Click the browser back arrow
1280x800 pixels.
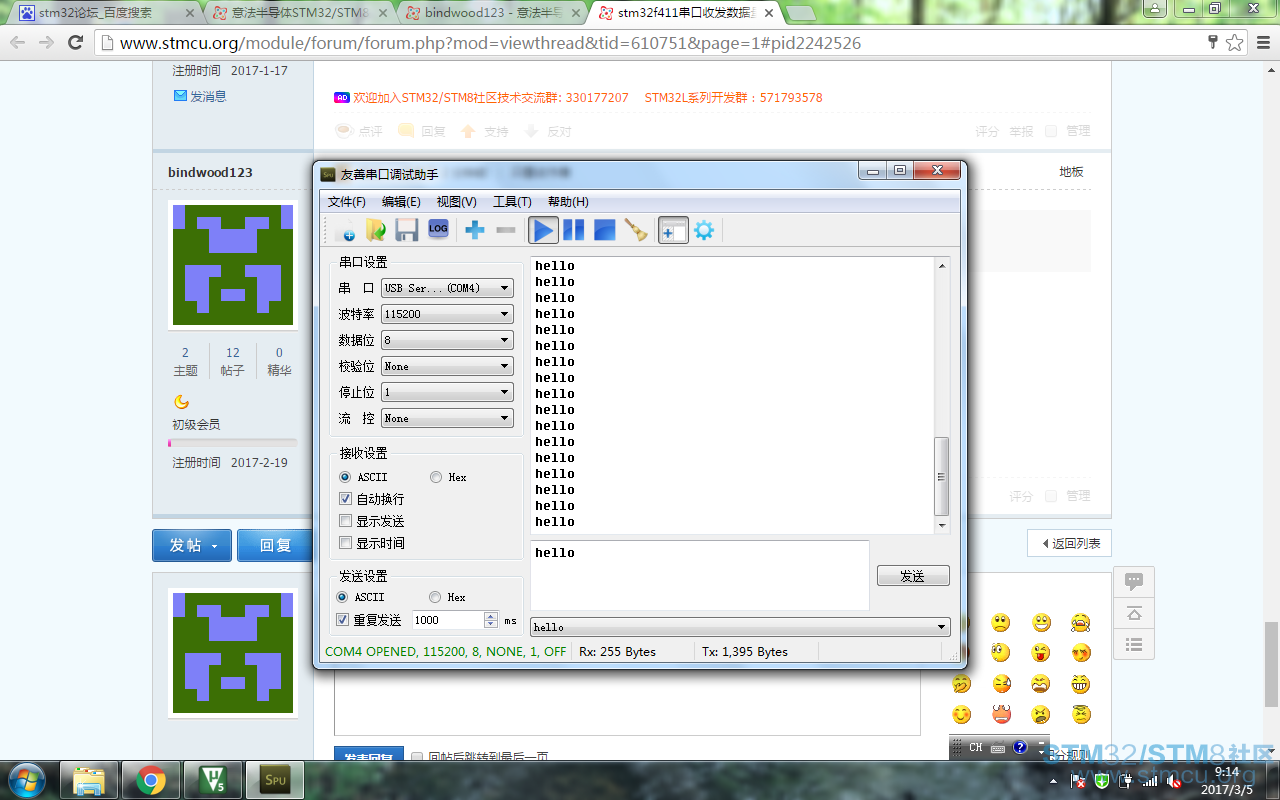(18, 43)
